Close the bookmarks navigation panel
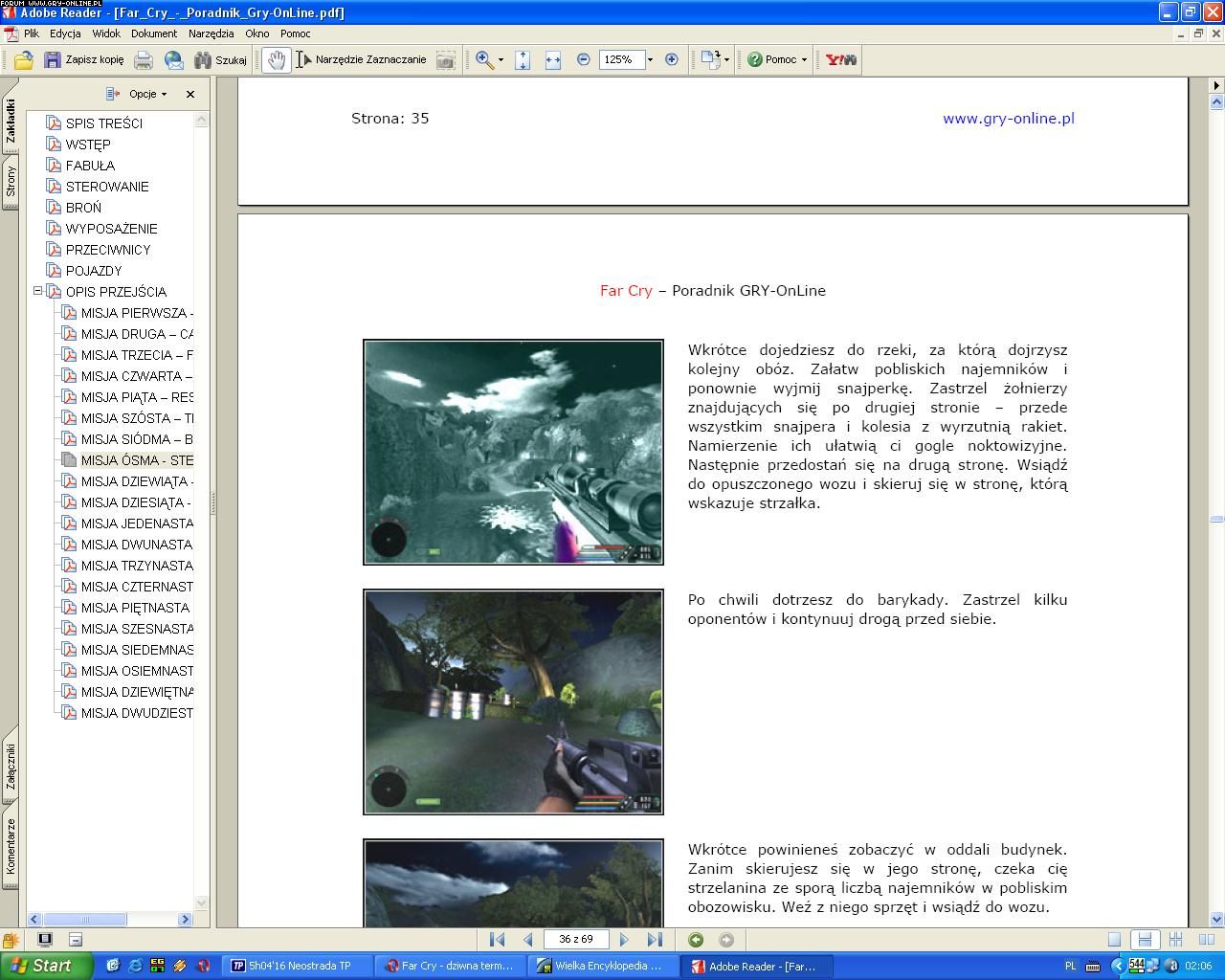Screen dimensions: 1225x980 click(x=189, y=94)
